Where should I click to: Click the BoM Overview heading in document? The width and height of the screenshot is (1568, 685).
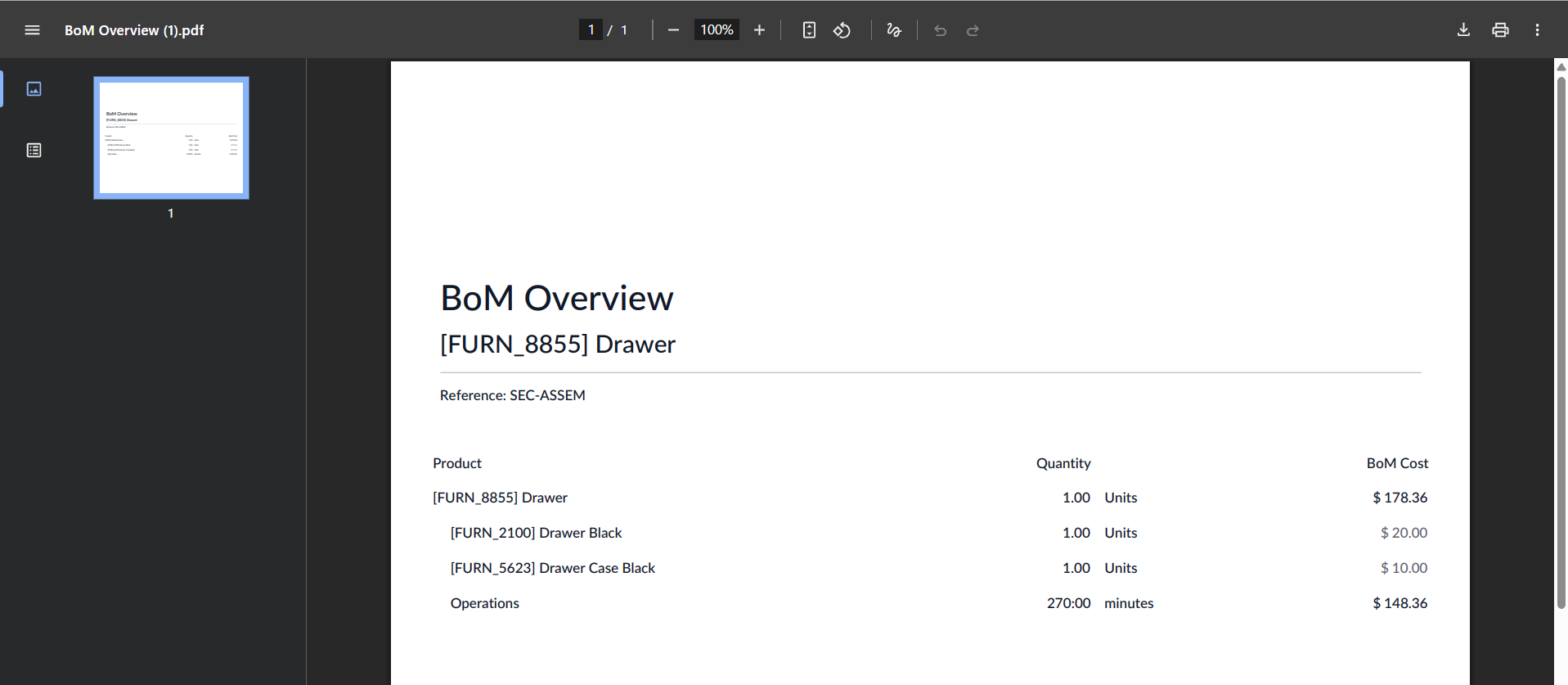[x=556, y=298]
